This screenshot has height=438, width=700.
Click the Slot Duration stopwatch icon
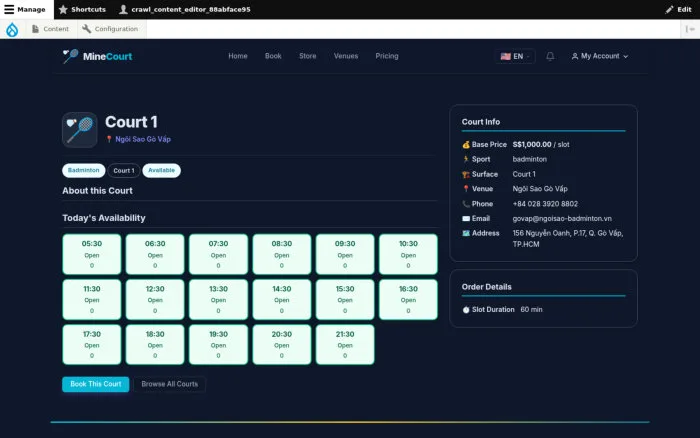(x=466, y=310)
